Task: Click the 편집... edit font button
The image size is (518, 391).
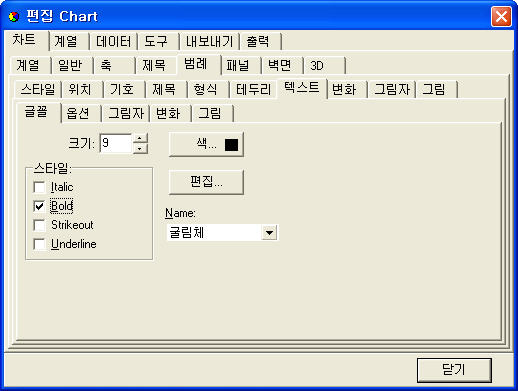Action: pyautogui.click(x=206, y=182)
